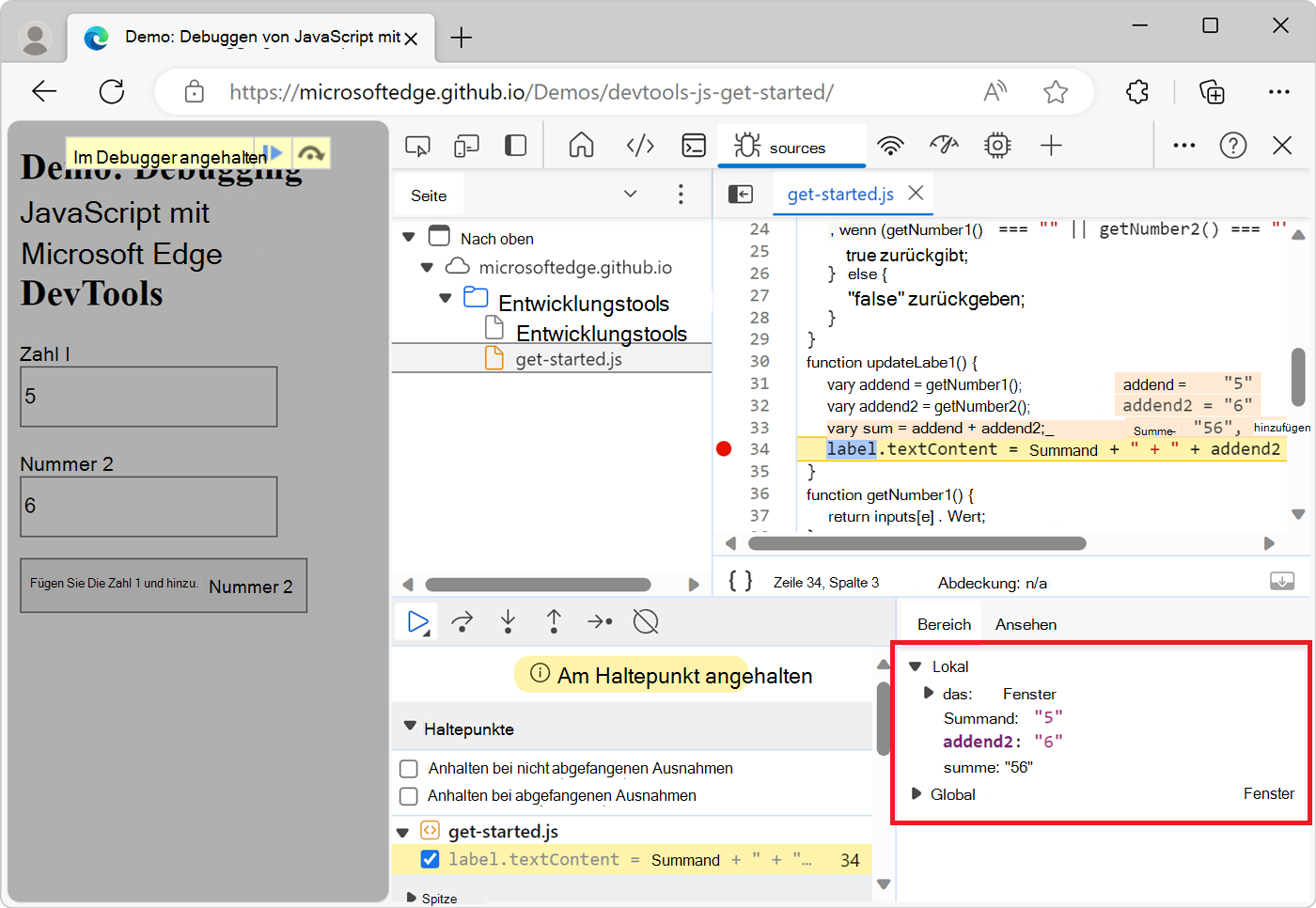Viewport: 1316px width, 908px height.
Task: Collapse the Lokal scope section
Action: pos(916,666)
